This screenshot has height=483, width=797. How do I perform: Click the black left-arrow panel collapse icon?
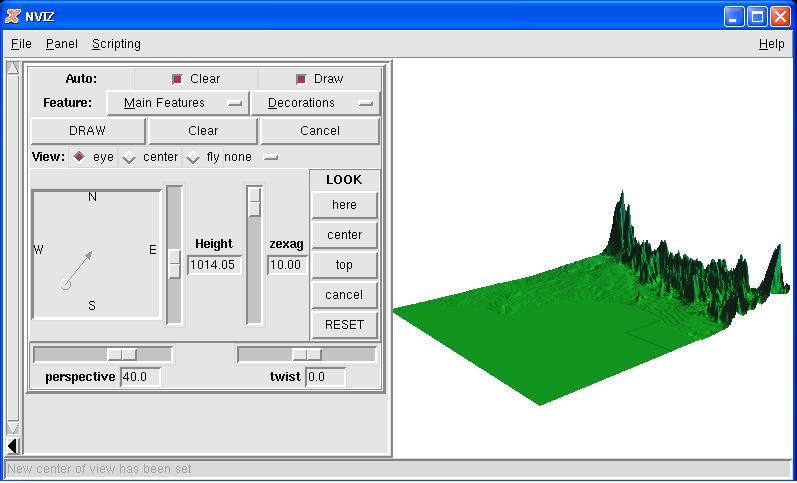[13, 446]
